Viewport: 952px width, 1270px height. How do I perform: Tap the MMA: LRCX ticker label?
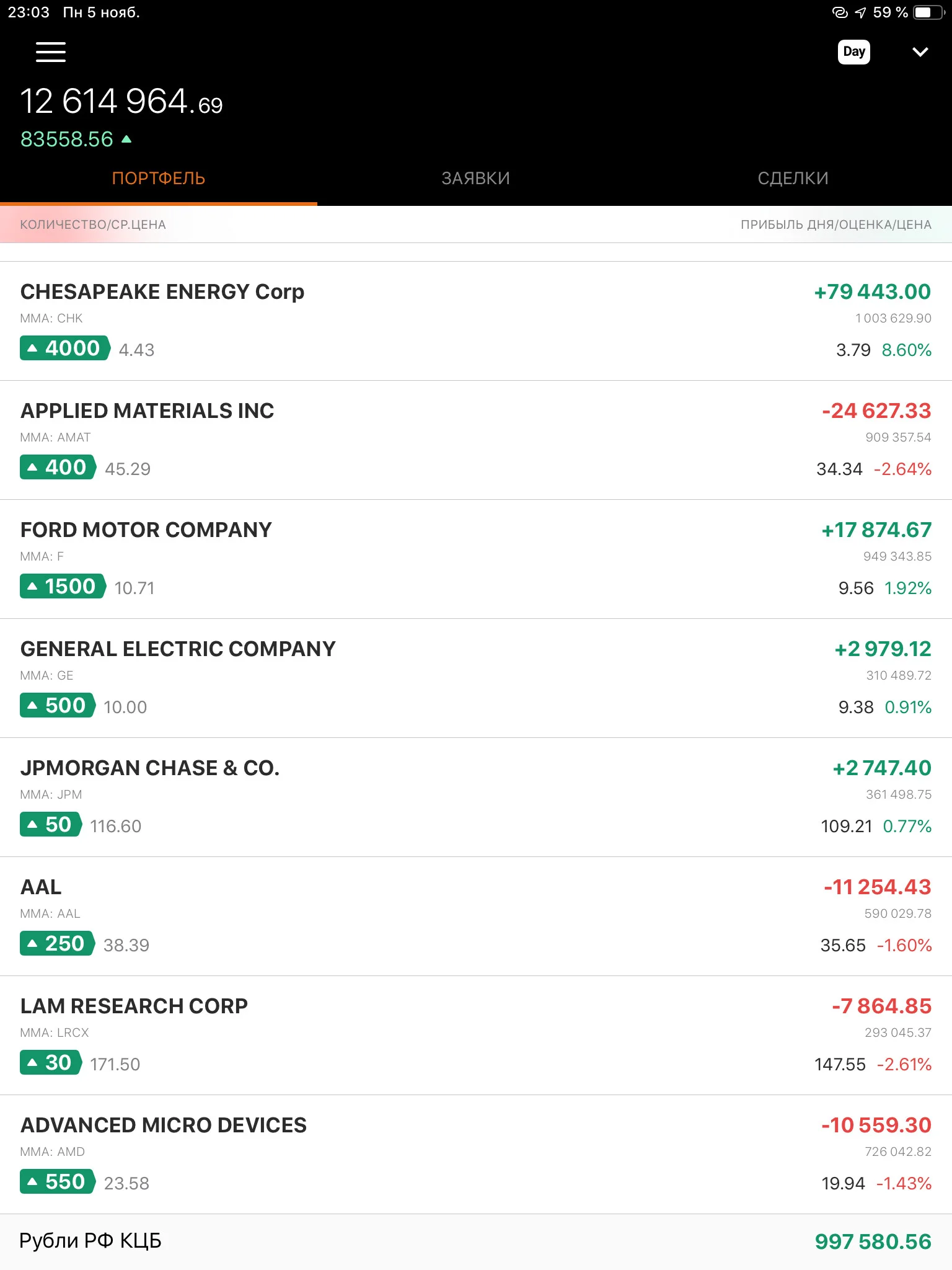(55, 1032)
